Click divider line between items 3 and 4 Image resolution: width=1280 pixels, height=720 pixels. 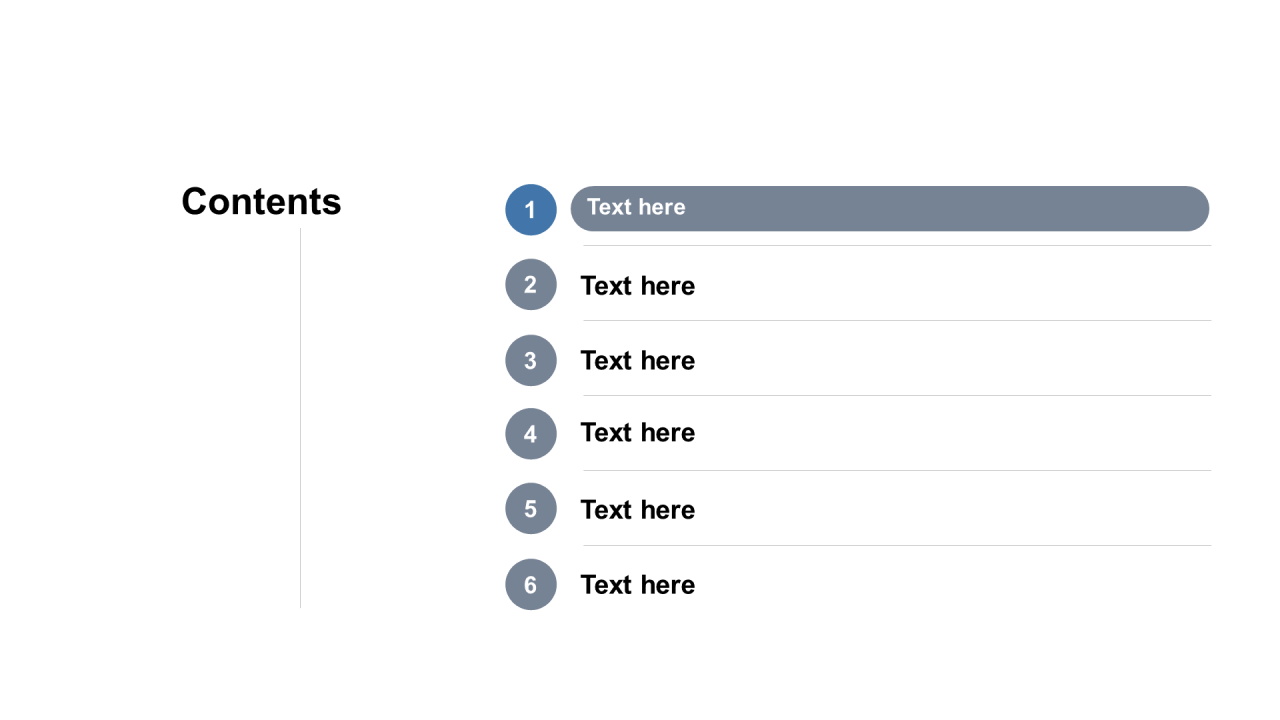(897, 396)
